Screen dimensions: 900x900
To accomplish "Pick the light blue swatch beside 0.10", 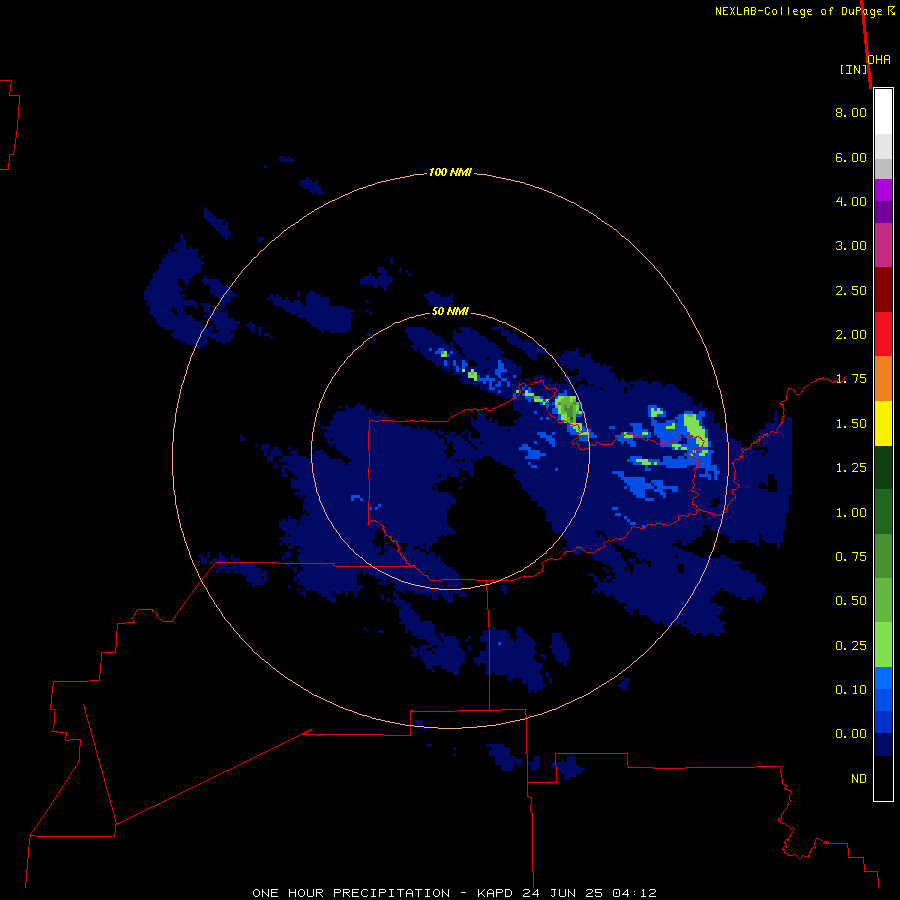I will 883,678.
